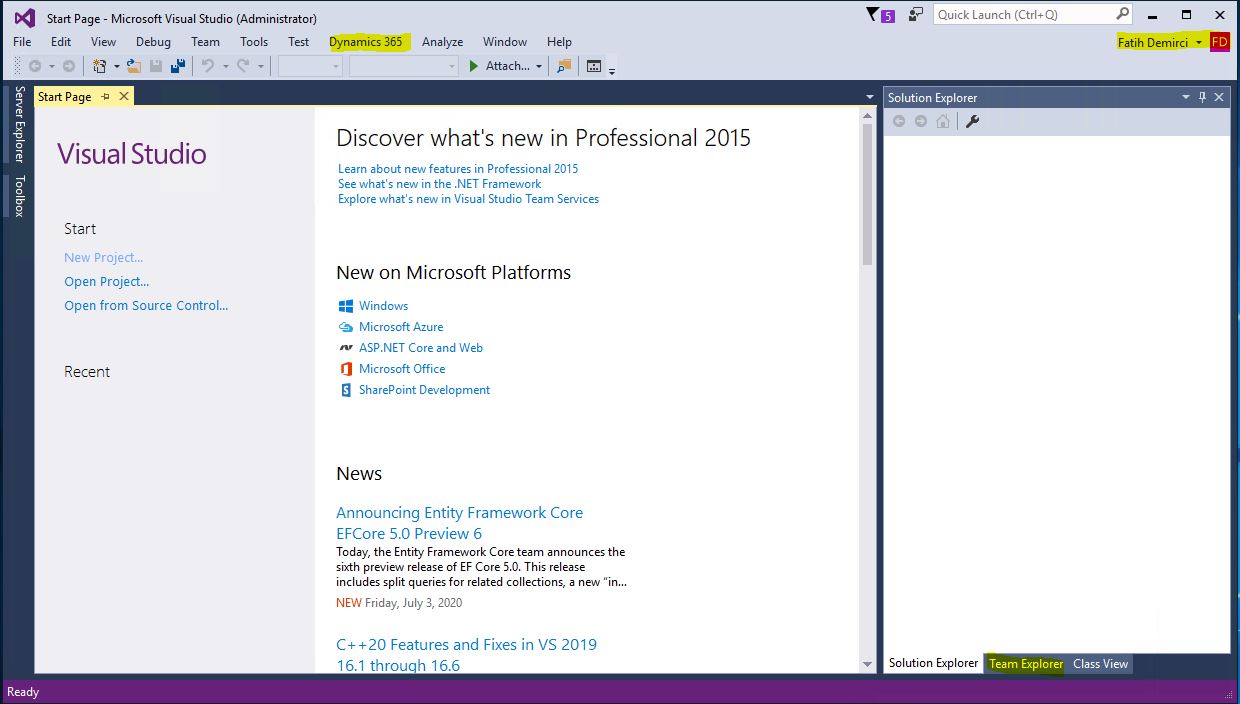This screenshot has height=704, width=1240.
Task: Open the notifications flag icon
Action: [x=880, y=15]
